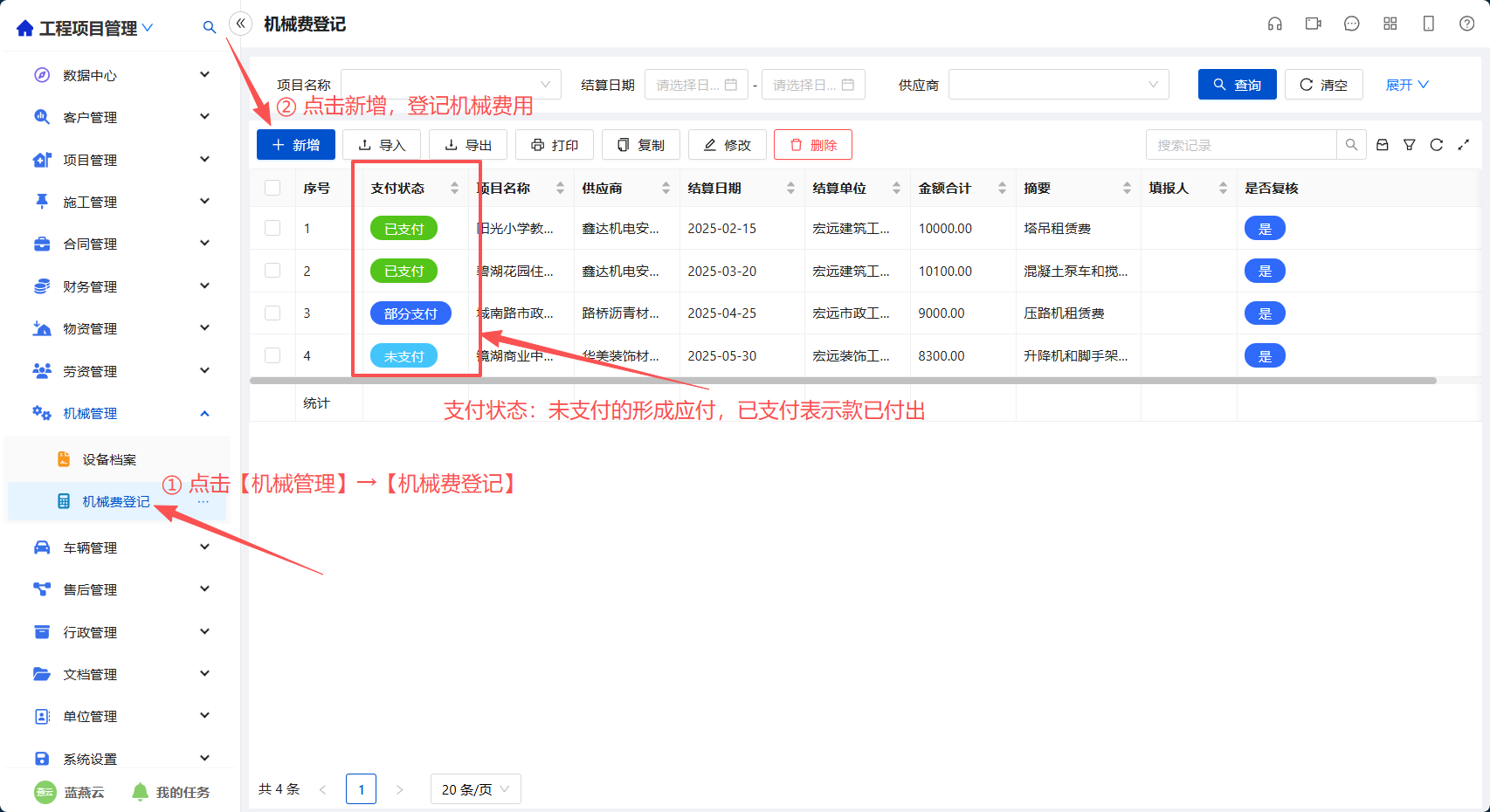
Task: Open the 20 条/页 page size dropdown
Action: point(476,789)
